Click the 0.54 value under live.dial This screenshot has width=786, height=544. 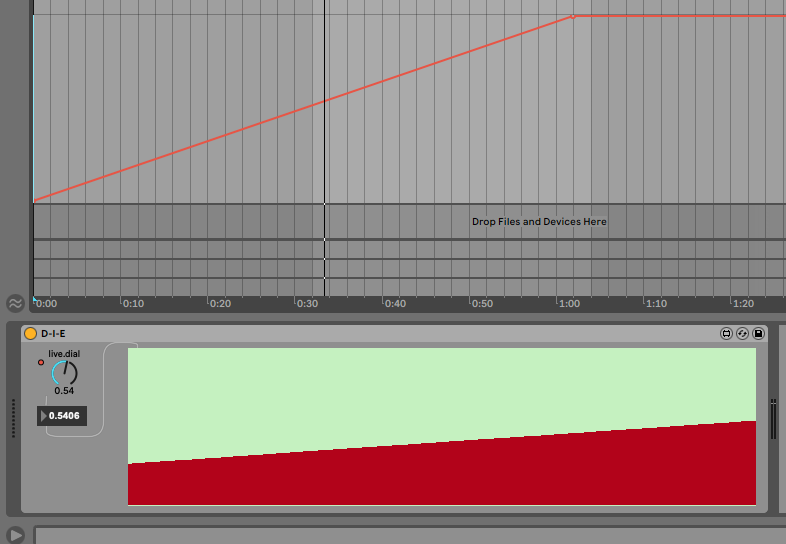tap(64, 391)
